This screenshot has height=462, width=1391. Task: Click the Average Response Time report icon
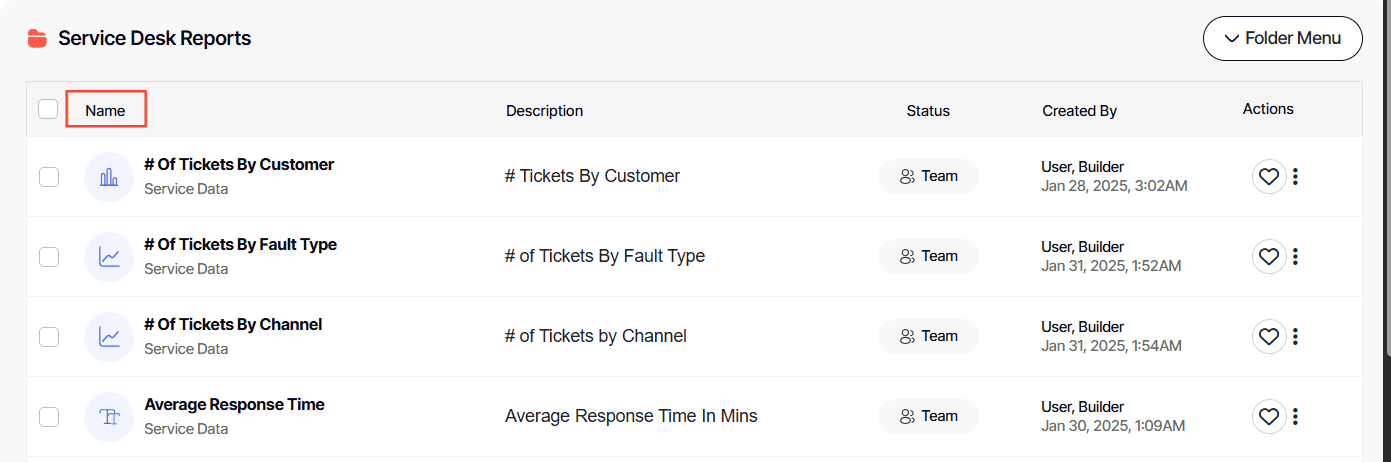109,417
